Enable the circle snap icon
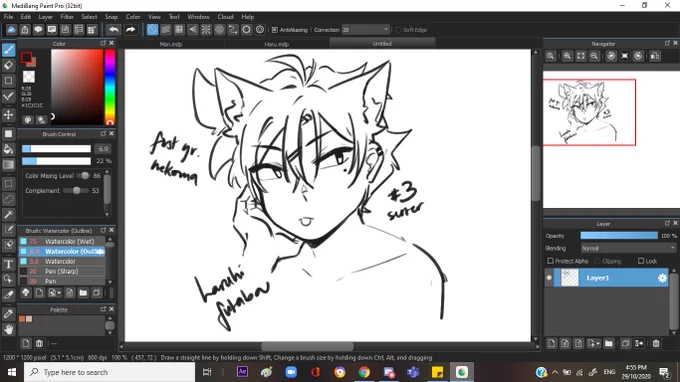This screenshot has height=382, width=680. point(219,29)
